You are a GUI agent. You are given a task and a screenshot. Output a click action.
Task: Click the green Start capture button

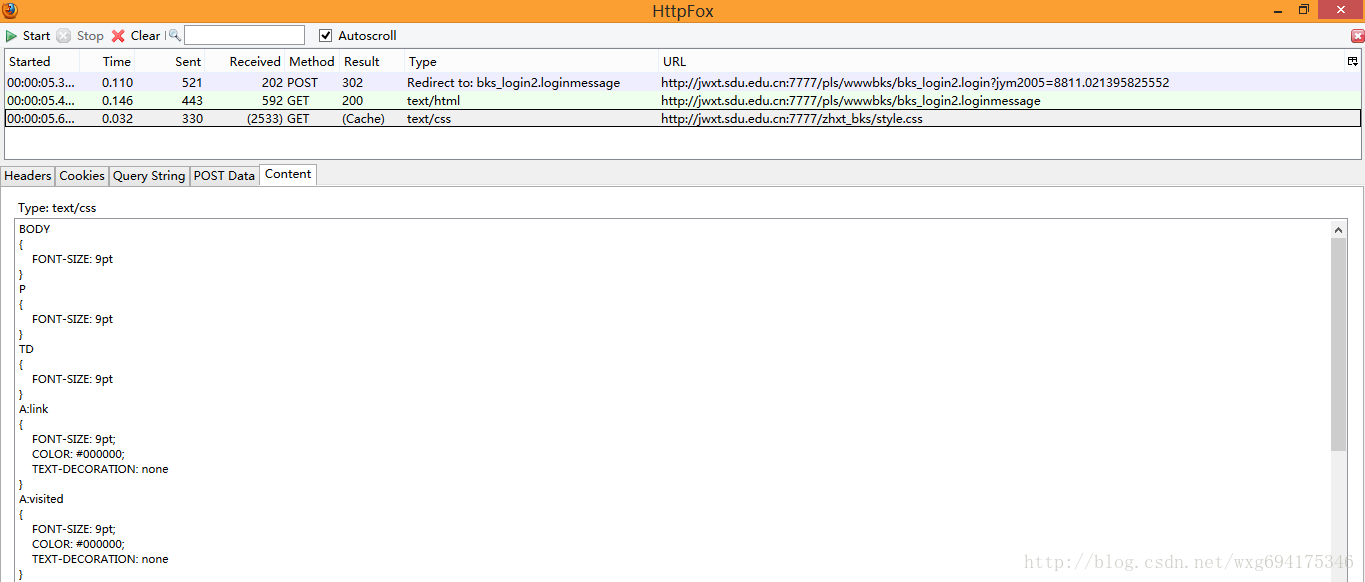tap(28, 35)
